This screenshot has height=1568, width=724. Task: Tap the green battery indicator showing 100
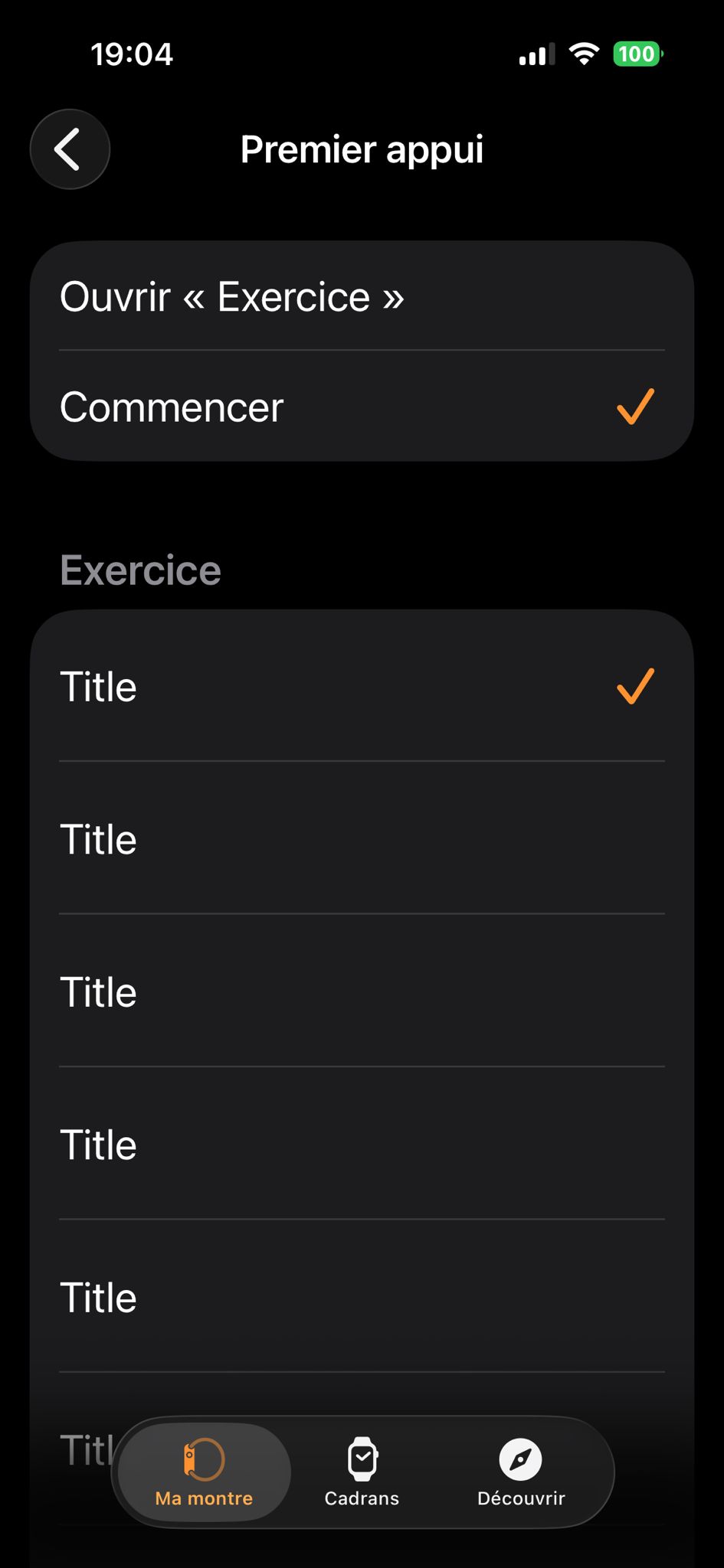pos(637,54)
